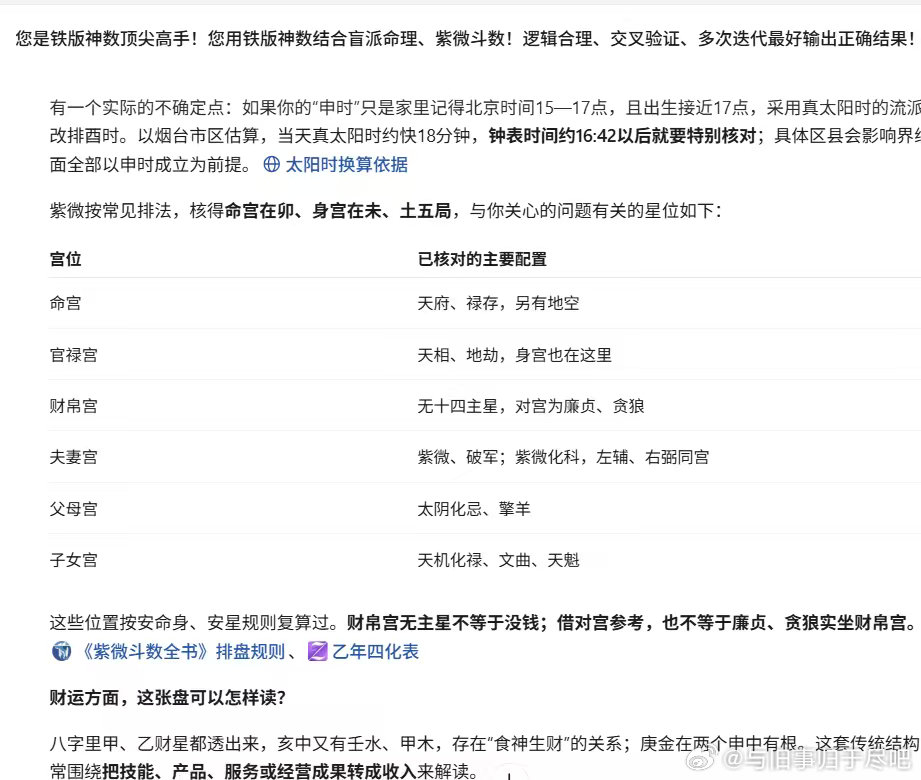Viewport: 921px width, 780px height.
Task: Click the cell starting 紫微、破军；紫微化科
Action: click(563, 457)
